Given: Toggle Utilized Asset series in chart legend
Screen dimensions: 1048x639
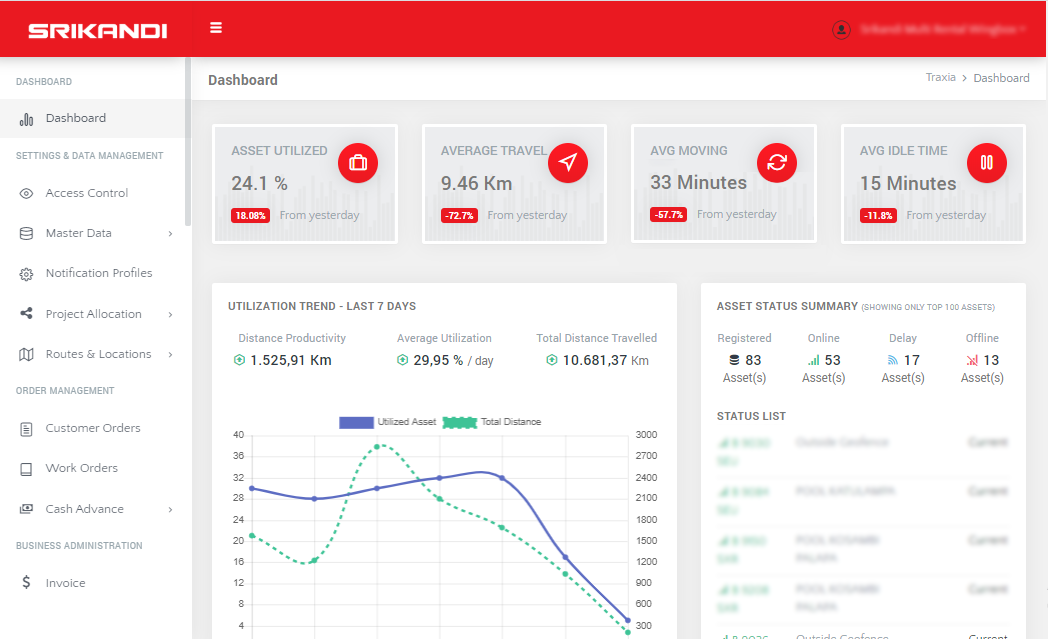Looking at the screenshot, I should (388, 422).
